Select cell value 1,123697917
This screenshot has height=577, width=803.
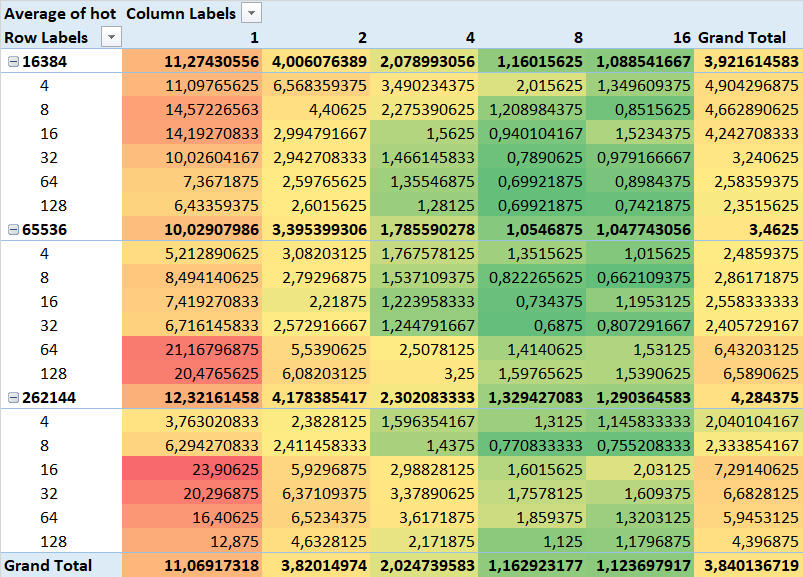point(643,565)
